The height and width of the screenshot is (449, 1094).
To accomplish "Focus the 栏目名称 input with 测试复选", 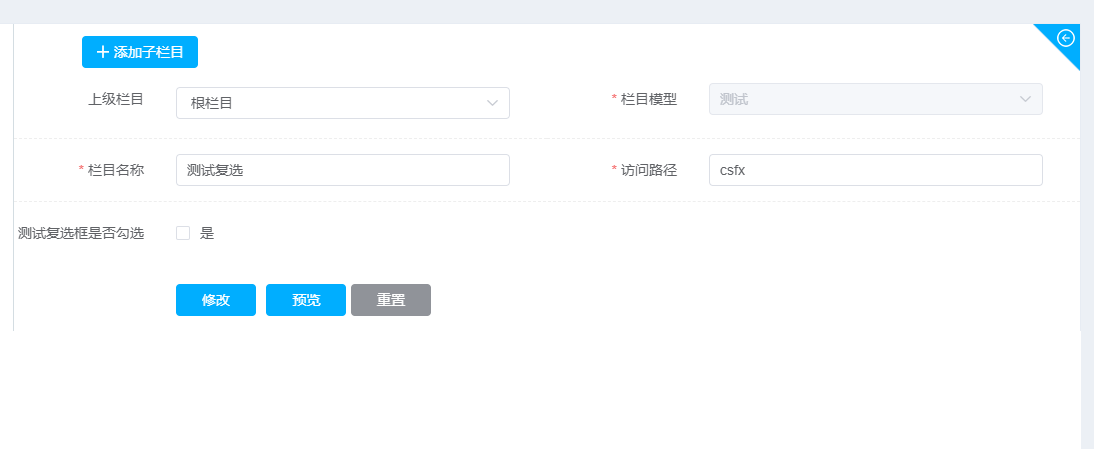I will click(342, 170).
